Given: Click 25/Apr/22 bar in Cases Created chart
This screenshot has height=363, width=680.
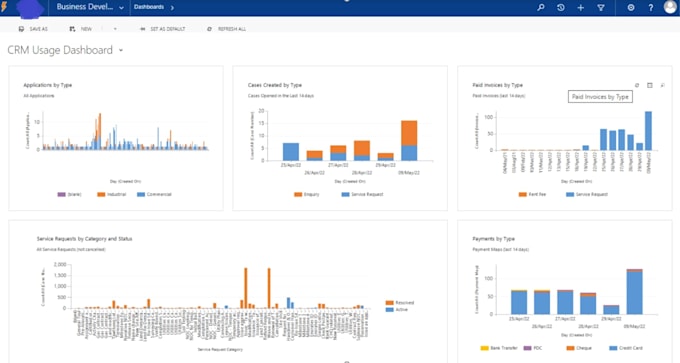Looking at the screenshot, I should [291, 152].
